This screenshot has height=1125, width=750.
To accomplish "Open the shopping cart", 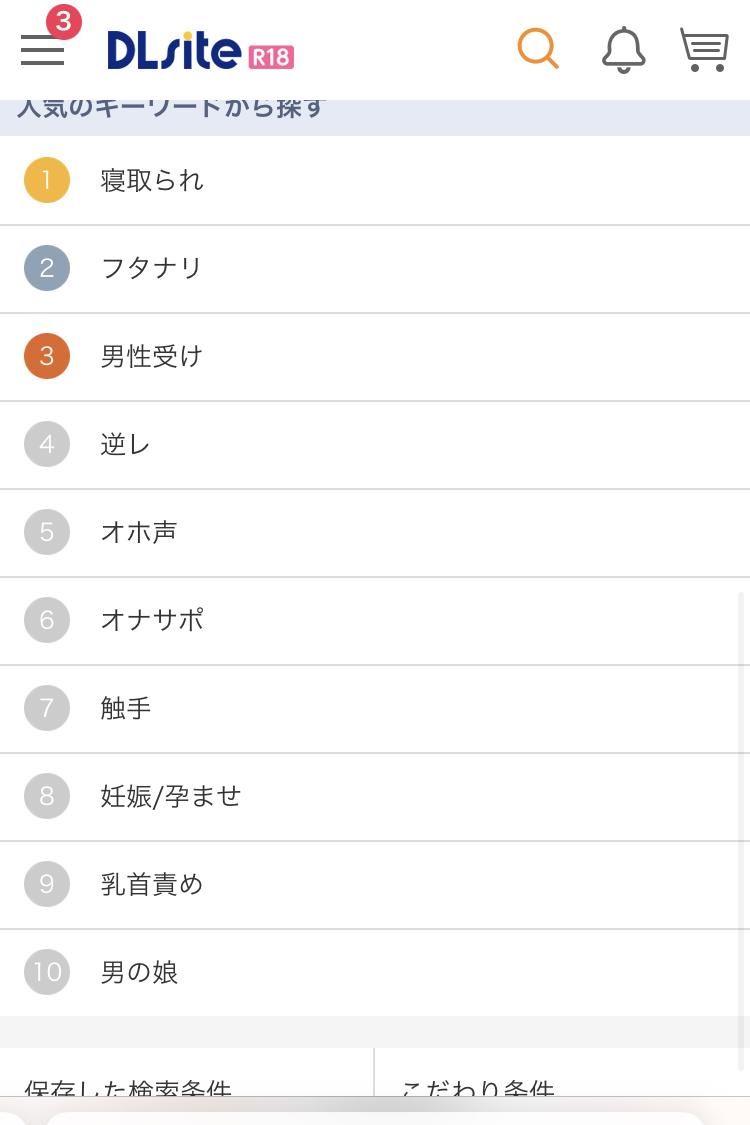I will coord(704,49).
